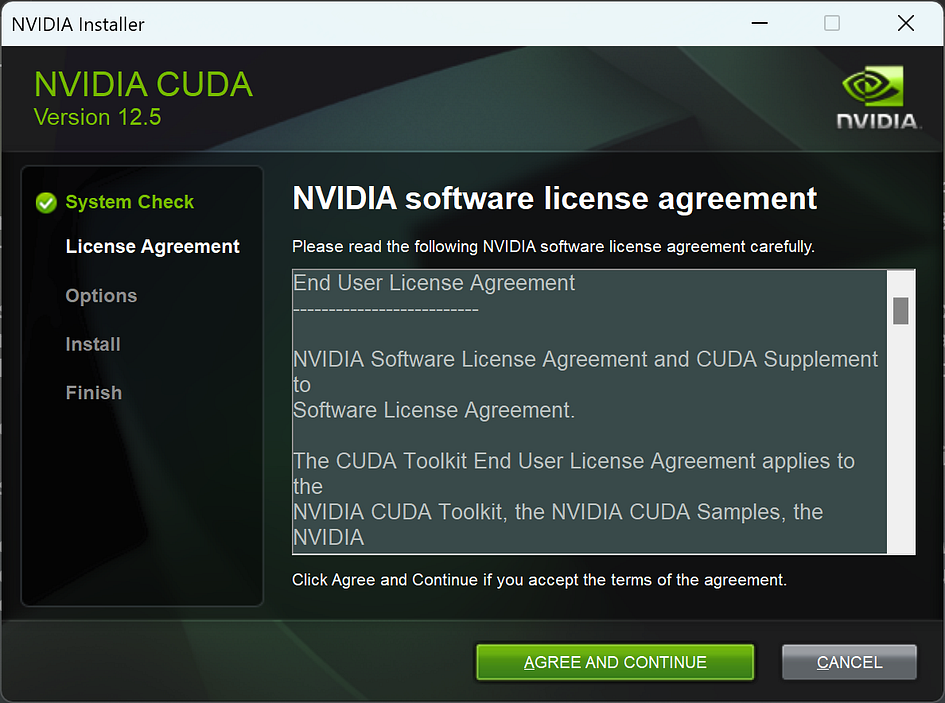Click the green System Check checkmark icon
This screenshot has width=945, height=703.
(x=46, y=203)
